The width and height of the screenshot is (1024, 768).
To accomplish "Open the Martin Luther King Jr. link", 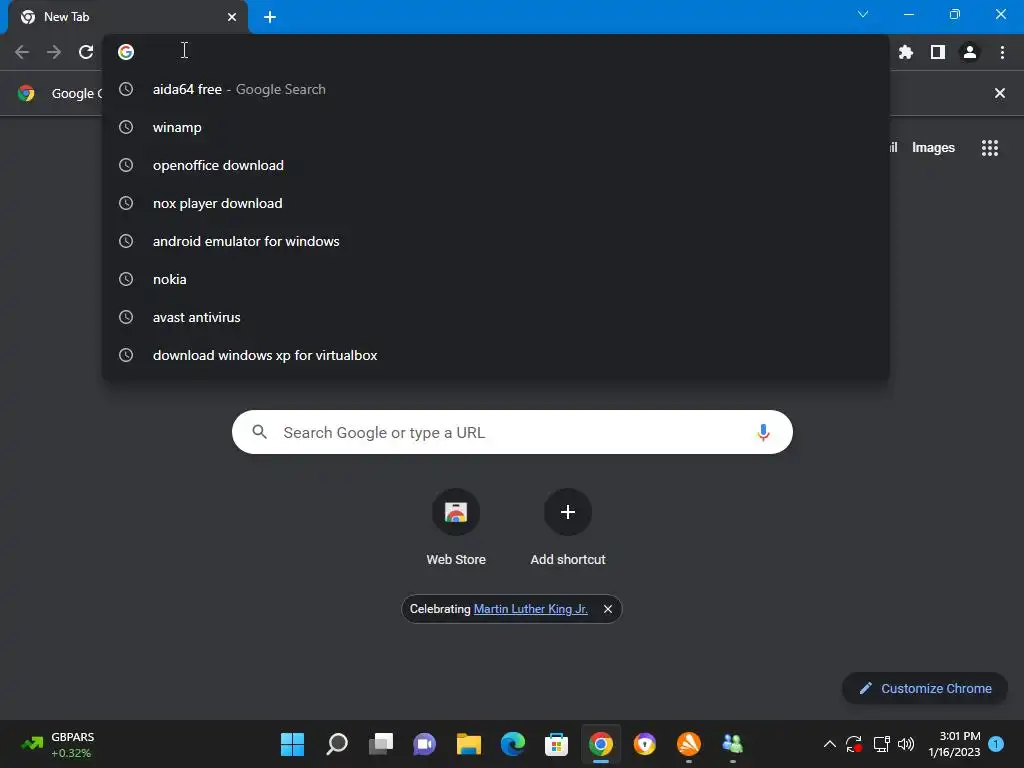I will 530,609.
